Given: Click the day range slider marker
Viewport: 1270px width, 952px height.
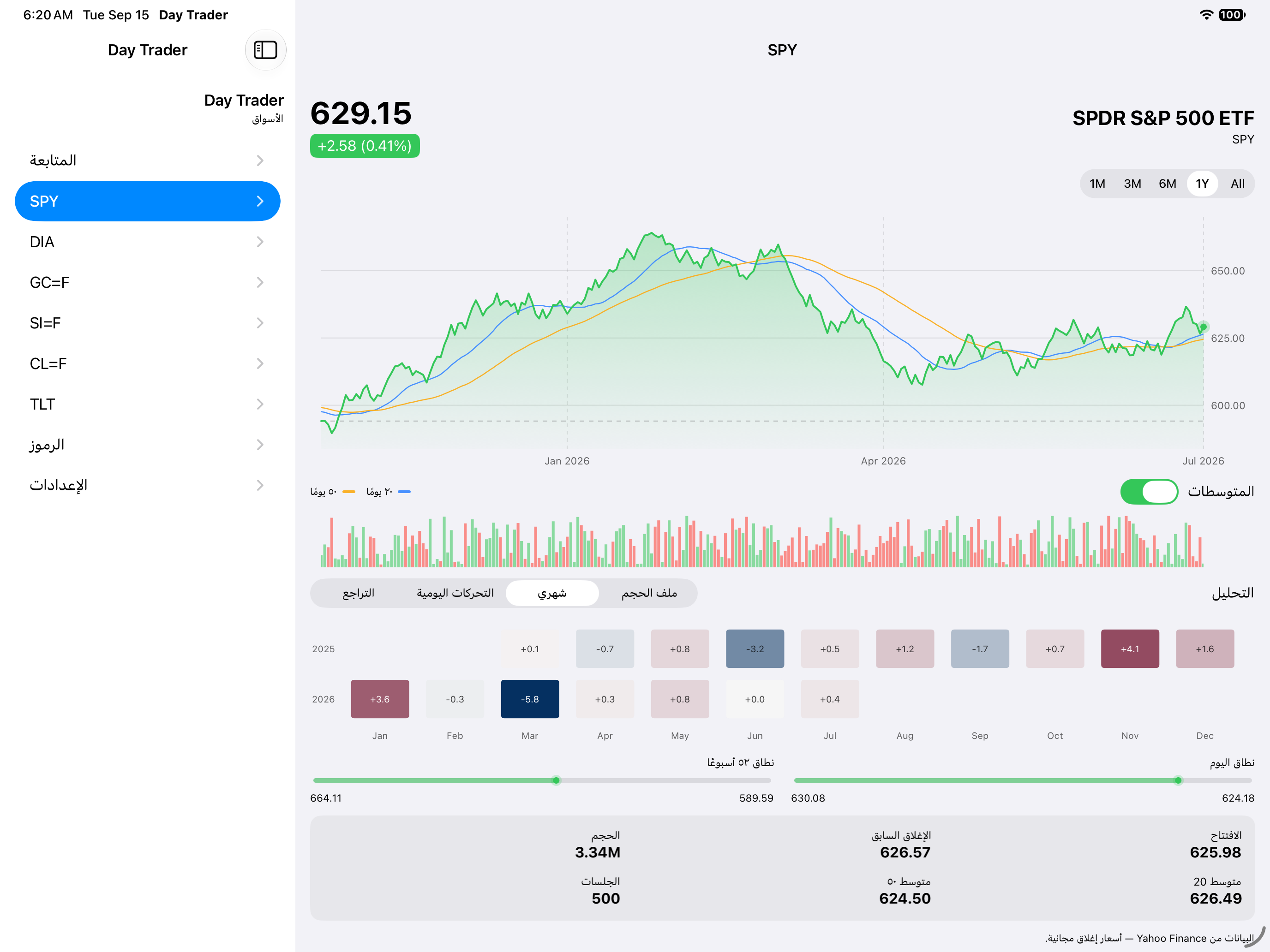Looking at the screenshot, I should click(x=1178, y=780).
